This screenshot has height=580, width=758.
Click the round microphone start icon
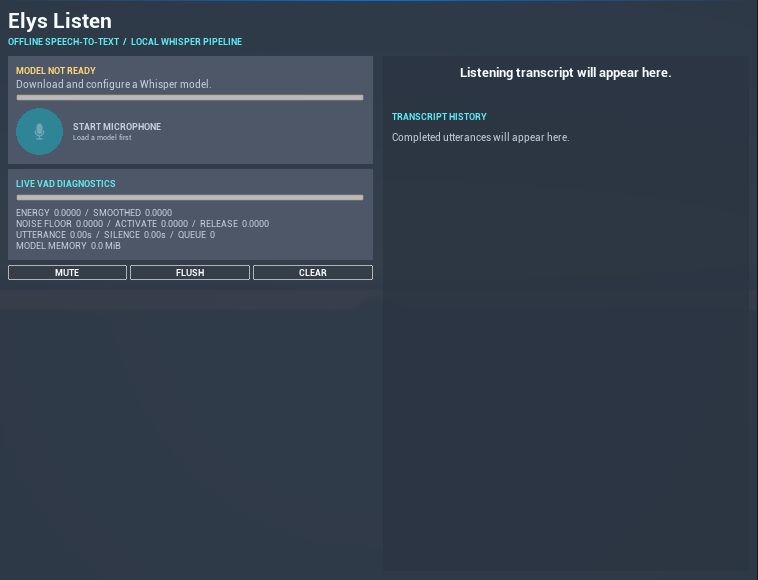[x=40, y=131]
